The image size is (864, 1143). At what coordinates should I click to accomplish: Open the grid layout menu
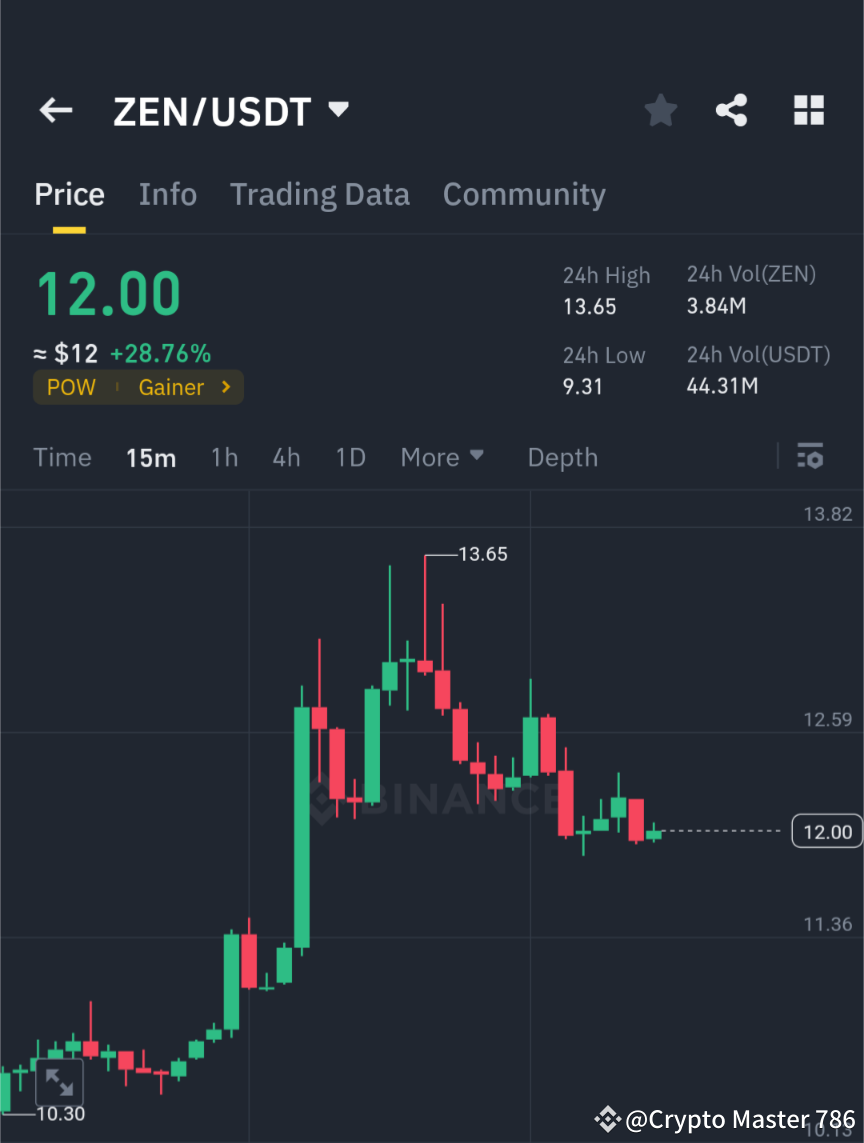(x=808, y=110)
